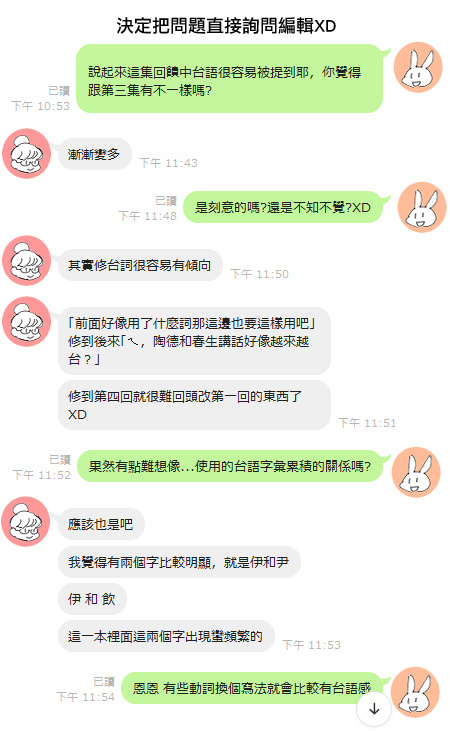Click pink avatar beside 應該也是吧
Screen dimensions: 450x731
[27, 521]
